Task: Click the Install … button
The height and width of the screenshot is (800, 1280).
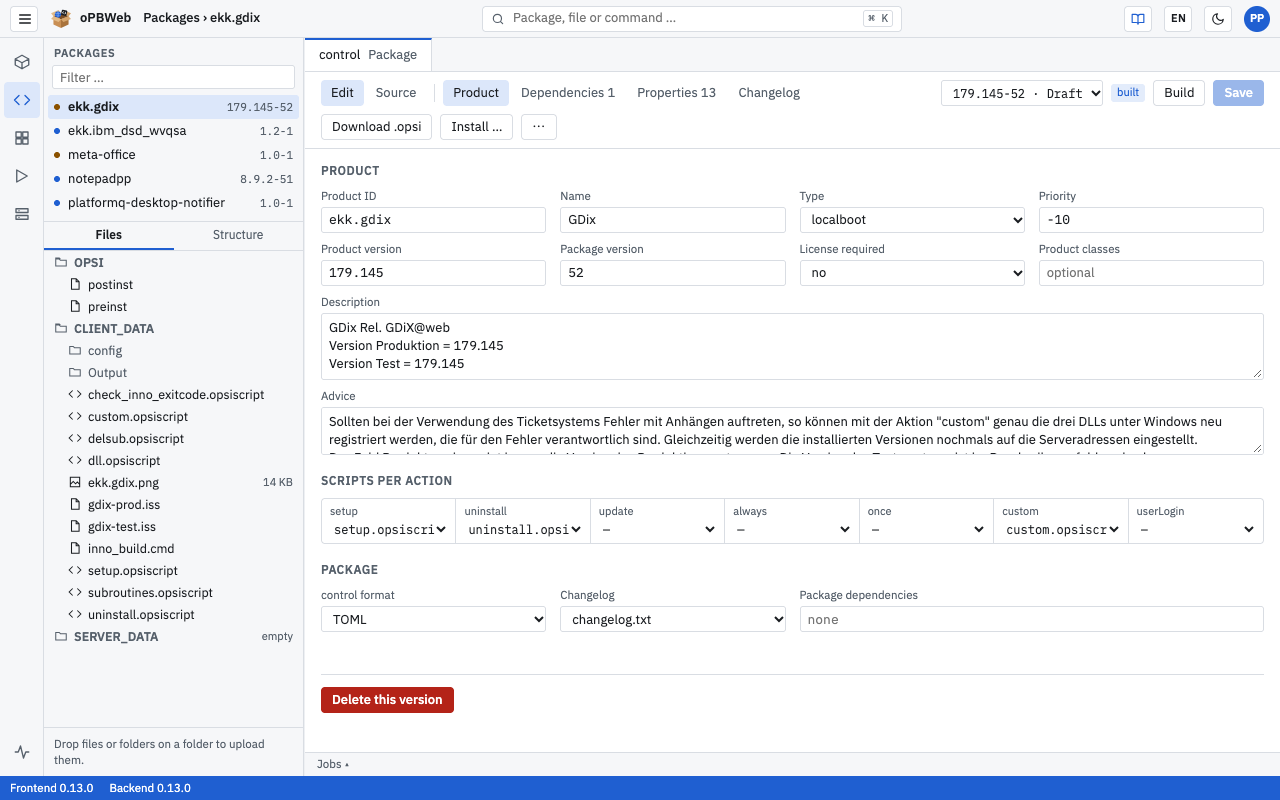Action: click(477, 127)
